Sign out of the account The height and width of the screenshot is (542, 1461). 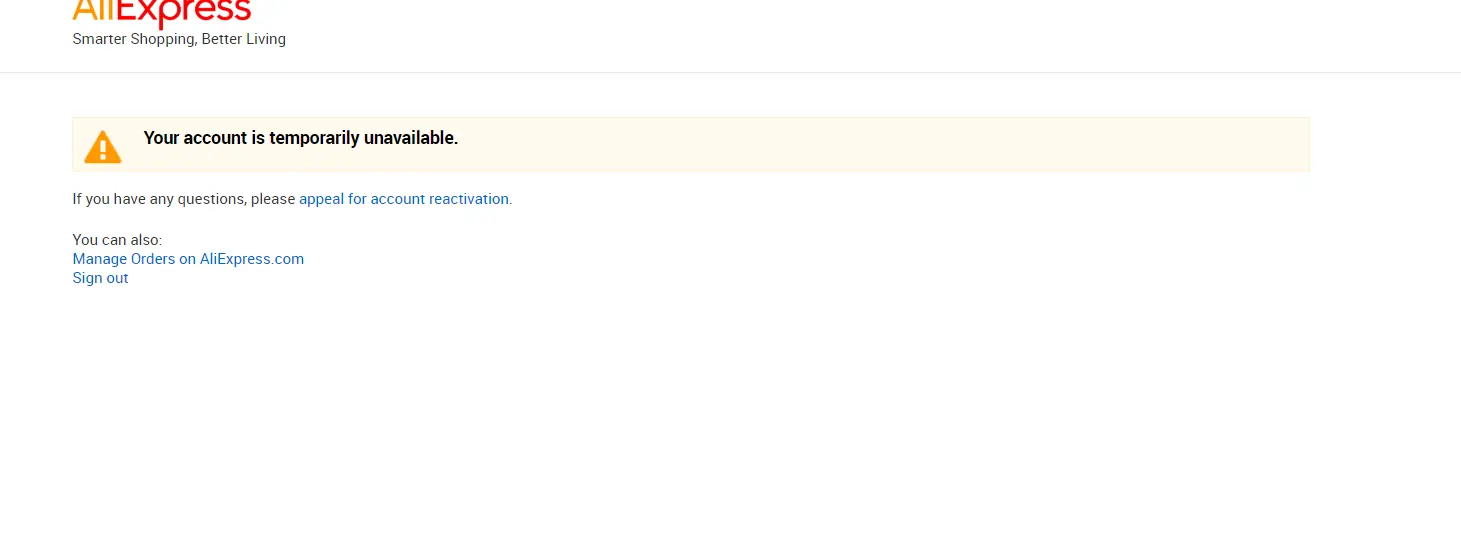click(x=100, y=278)
